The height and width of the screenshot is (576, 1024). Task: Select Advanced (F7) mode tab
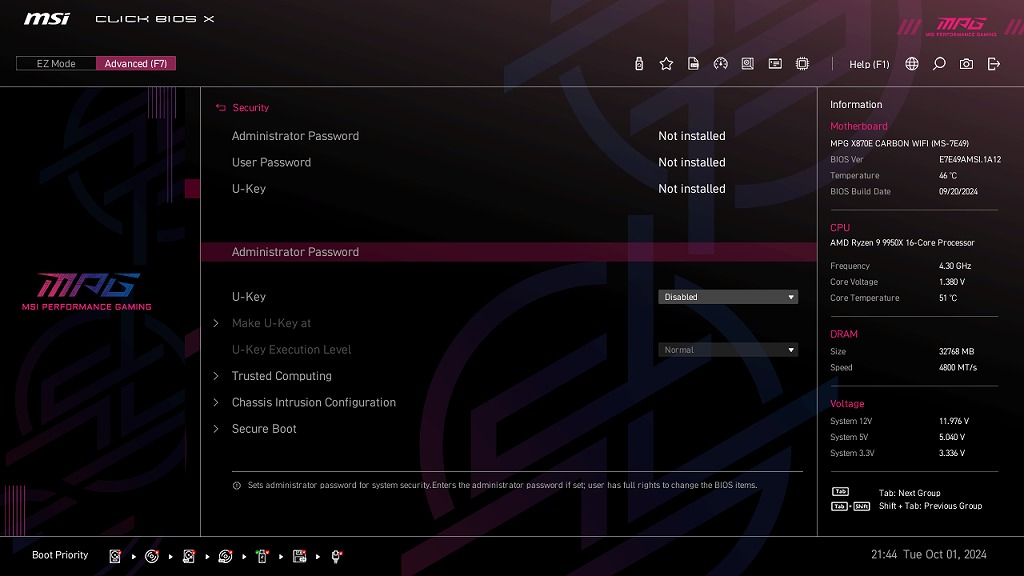pos(136,63)
